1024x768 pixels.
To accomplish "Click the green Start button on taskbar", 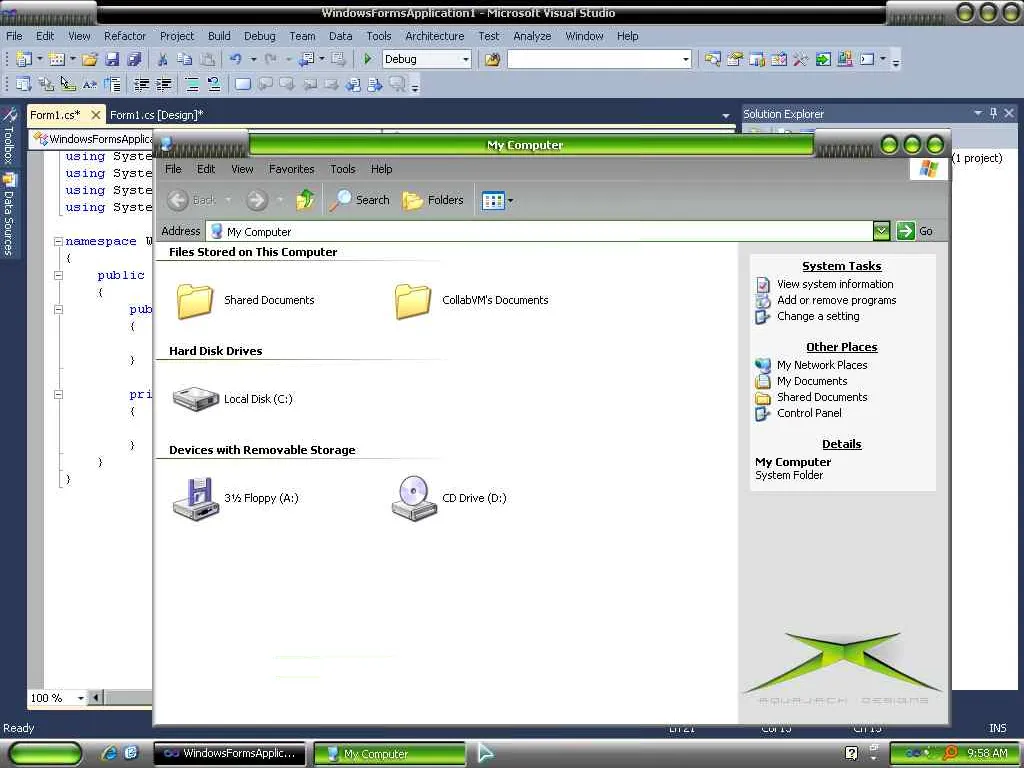I will point(46,753).
